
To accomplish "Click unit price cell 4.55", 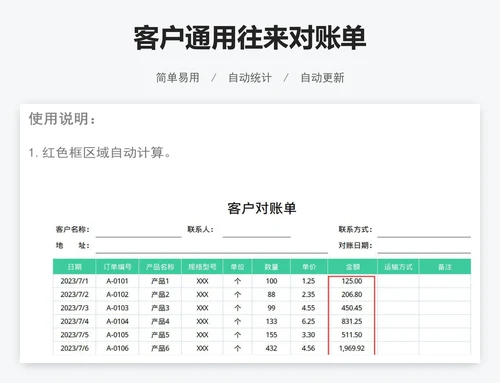I will 309,308.
